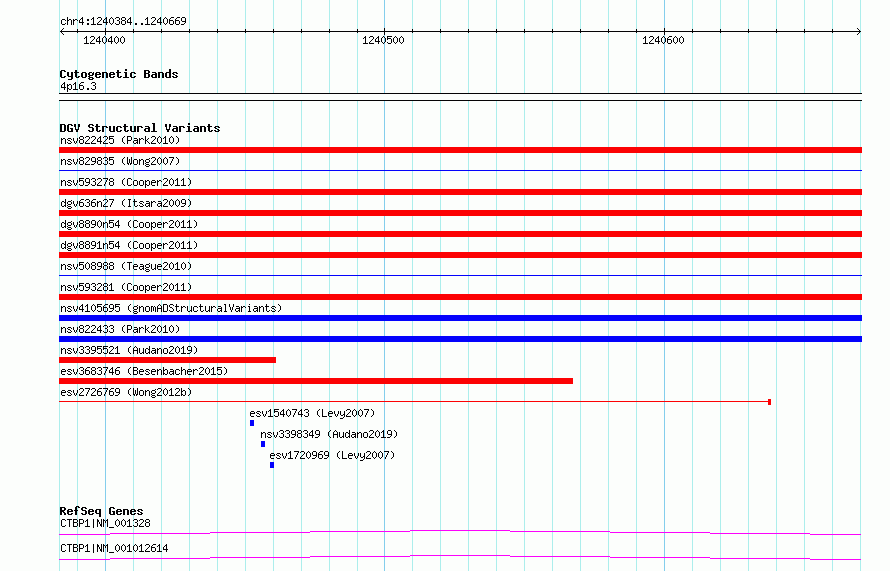Click the thin blue line of nsv508988

click(460, 275)
